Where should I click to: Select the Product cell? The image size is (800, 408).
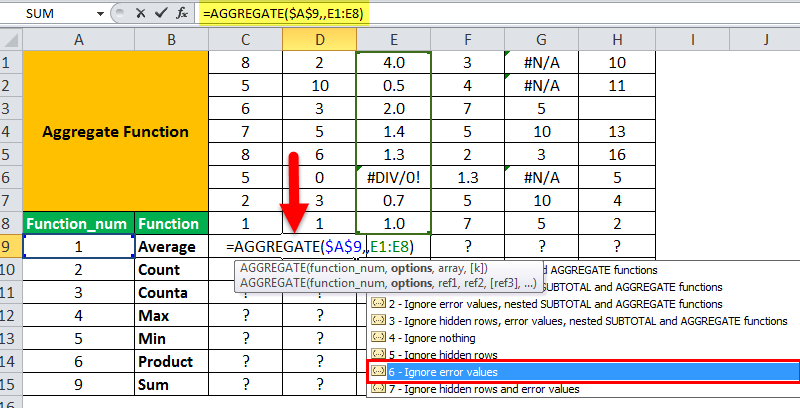(171, 361)
